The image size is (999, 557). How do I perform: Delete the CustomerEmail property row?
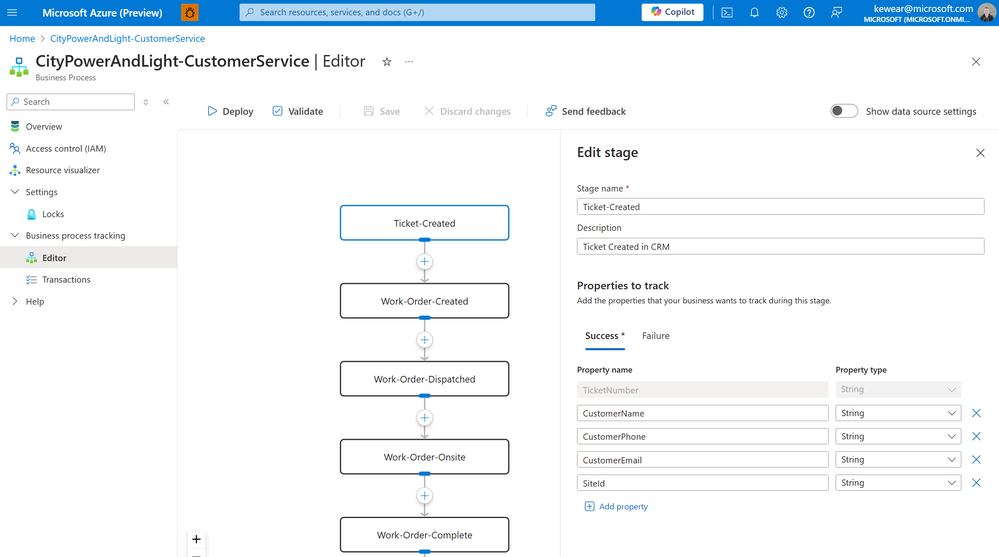[976, 459]
